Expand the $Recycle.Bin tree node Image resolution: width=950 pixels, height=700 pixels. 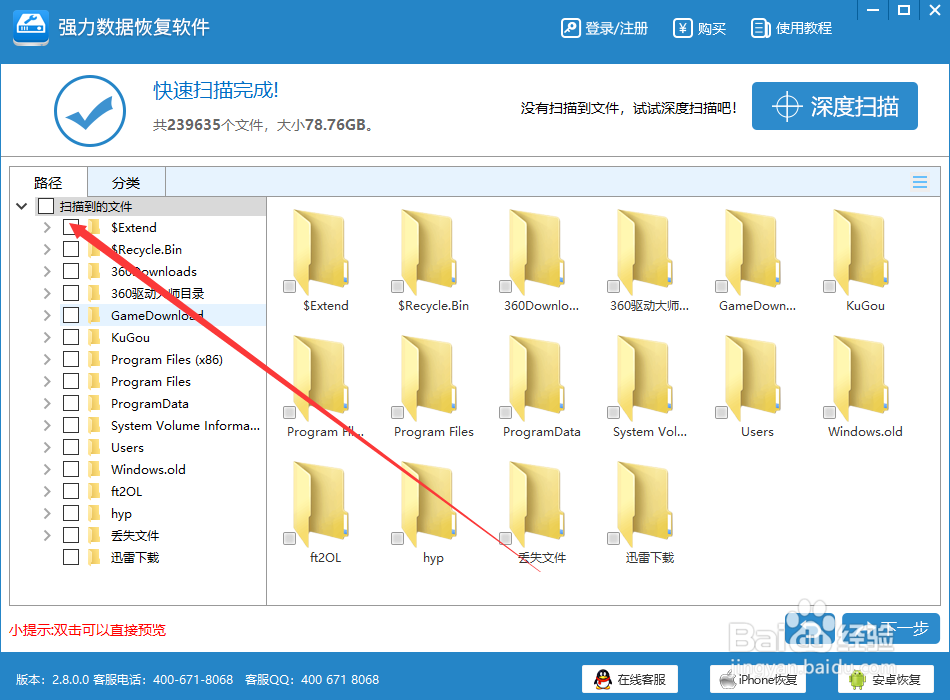(46, 248)
